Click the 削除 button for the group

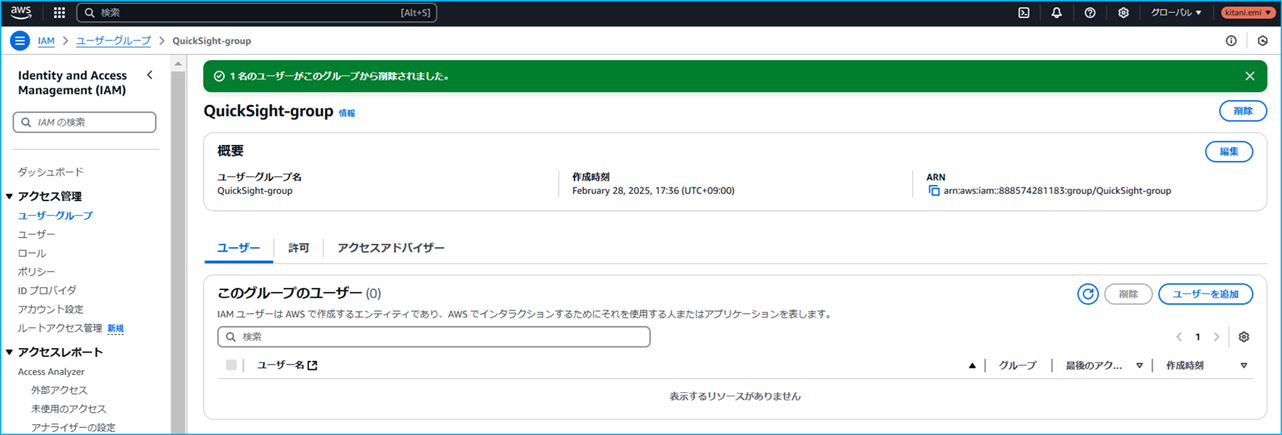click(x=1243, y=111)
